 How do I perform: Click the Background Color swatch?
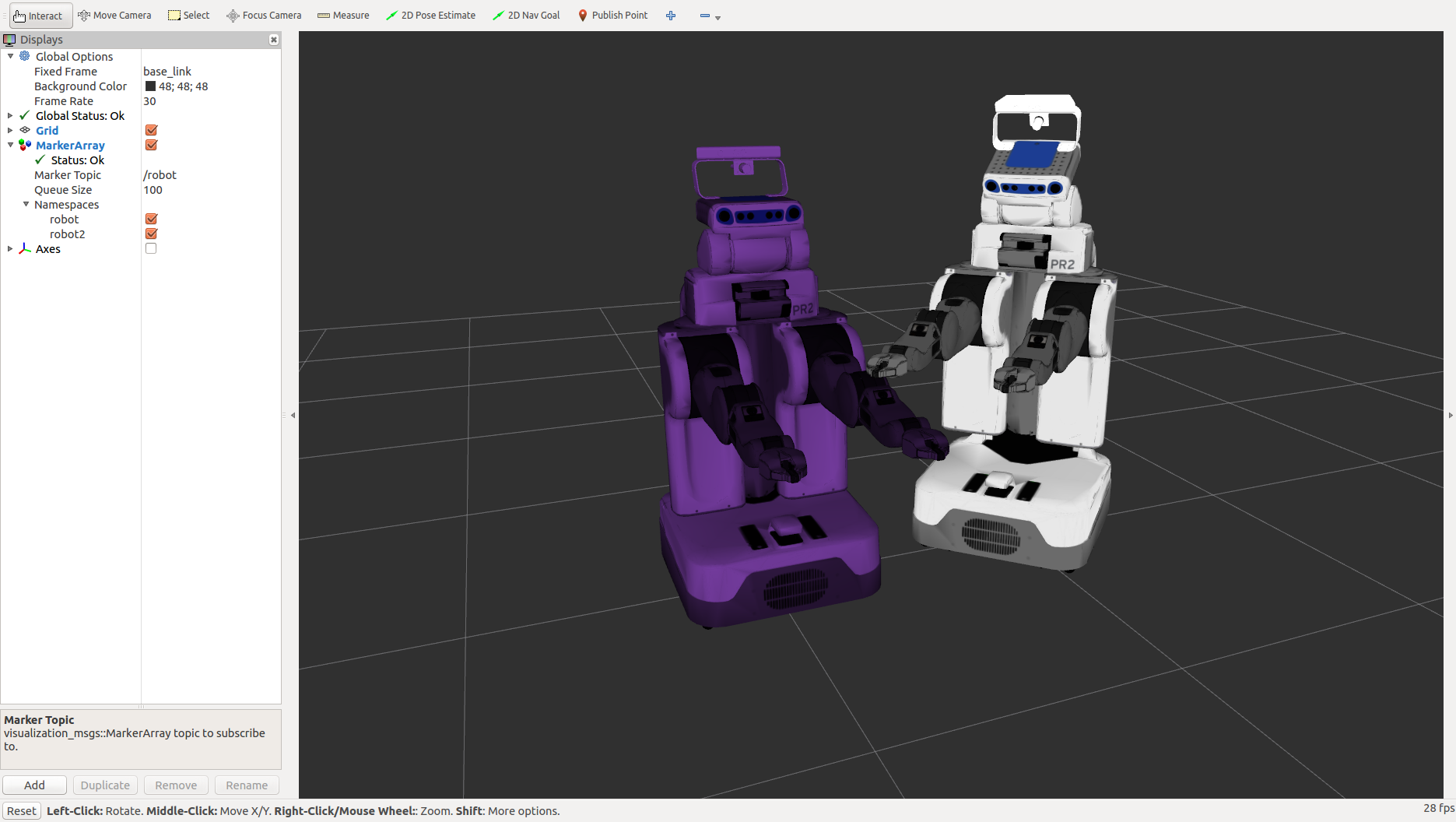150,86
